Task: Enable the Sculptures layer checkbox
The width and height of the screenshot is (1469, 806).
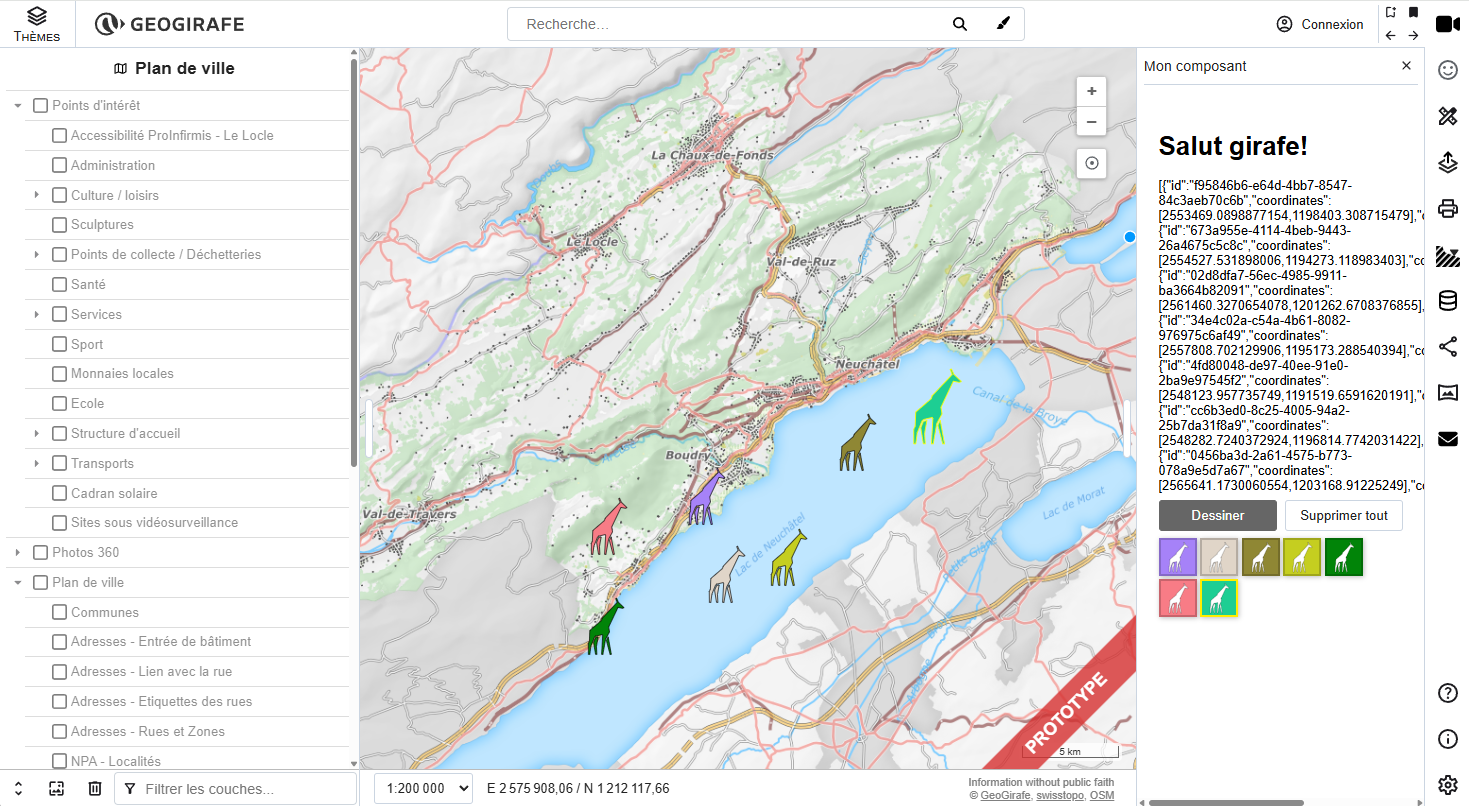Action: tap(60, 225)
